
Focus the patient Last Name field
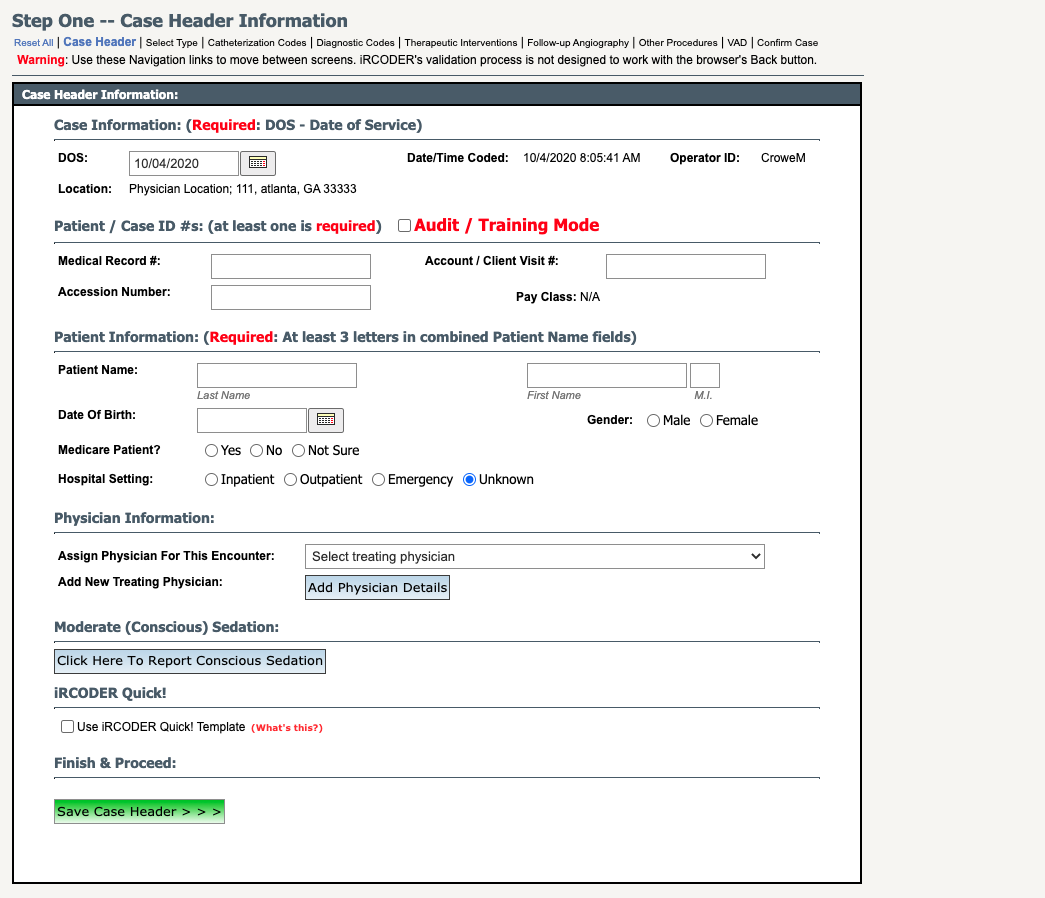point(277,375)
